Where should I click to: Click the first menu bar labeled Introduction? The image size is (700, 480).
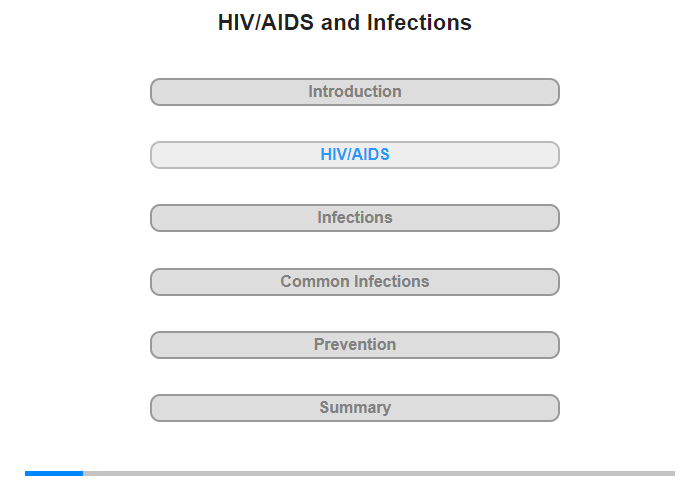[354, 92]
